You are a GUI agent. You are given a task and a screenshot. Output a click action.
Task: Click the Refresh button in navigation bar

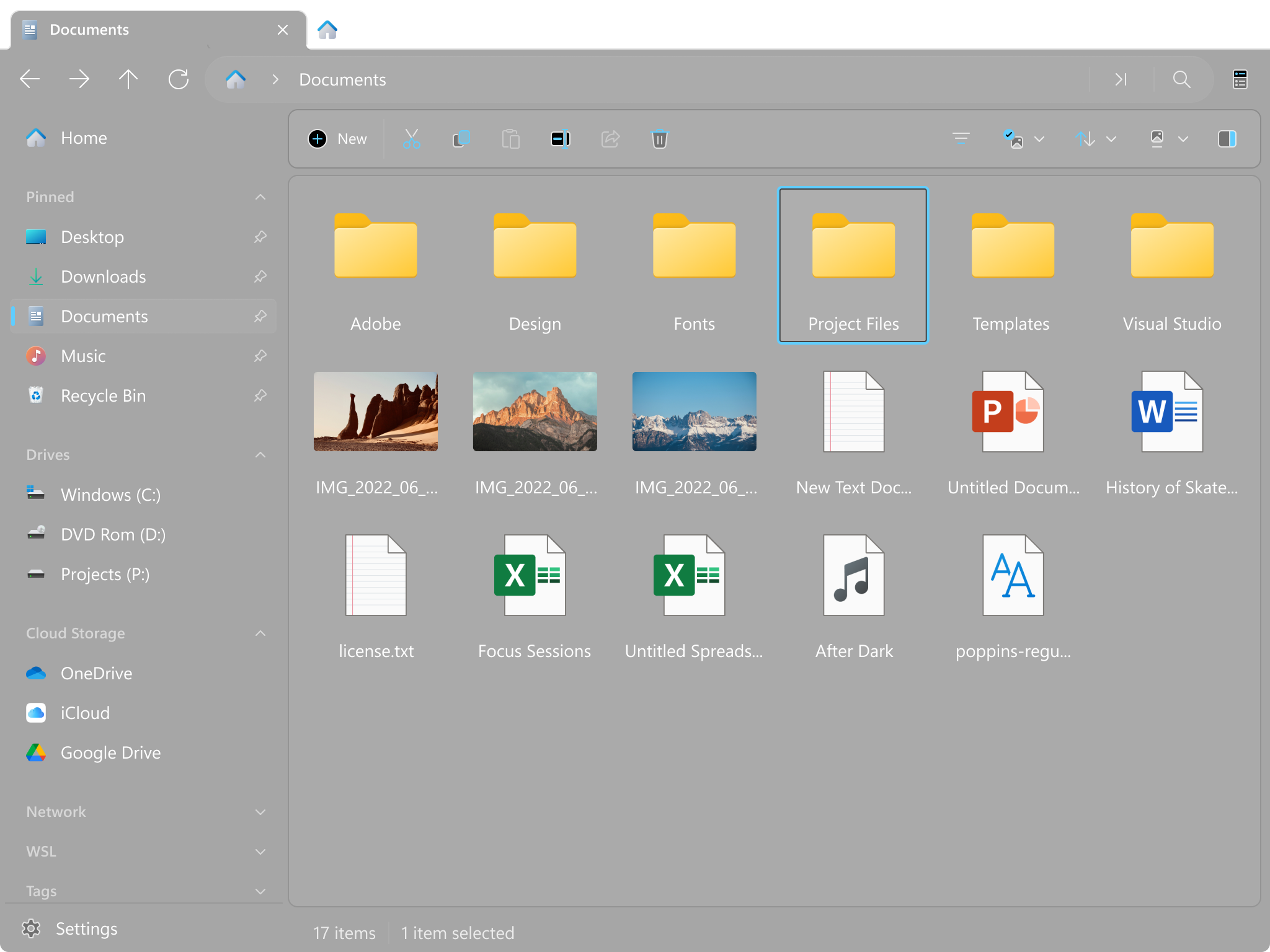coord(179,79)
